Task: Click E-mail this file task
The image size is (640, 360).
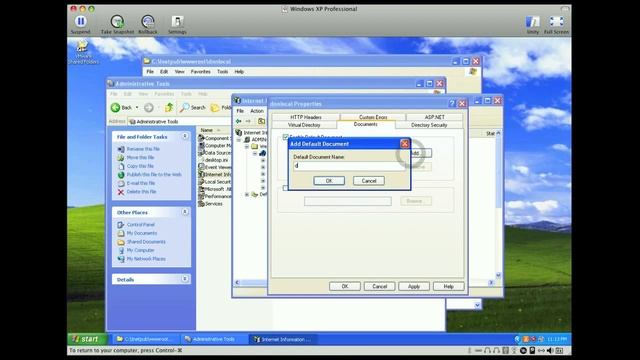Action: pos(140,183)
